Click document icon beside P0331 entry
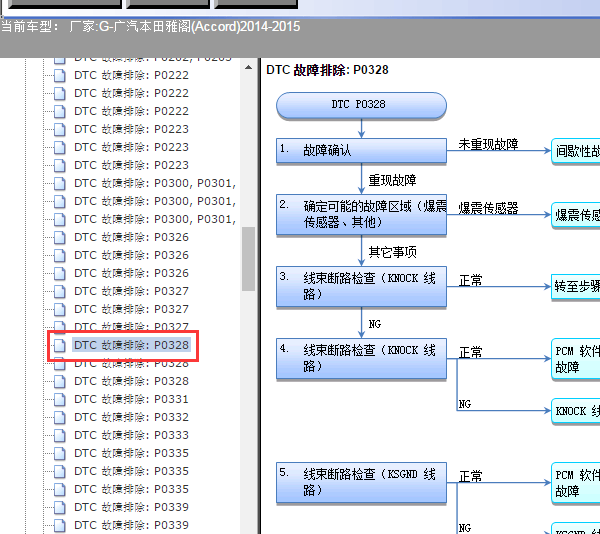Image resolution: width=600 pixels, height=534 pixels. coord(60,399)
